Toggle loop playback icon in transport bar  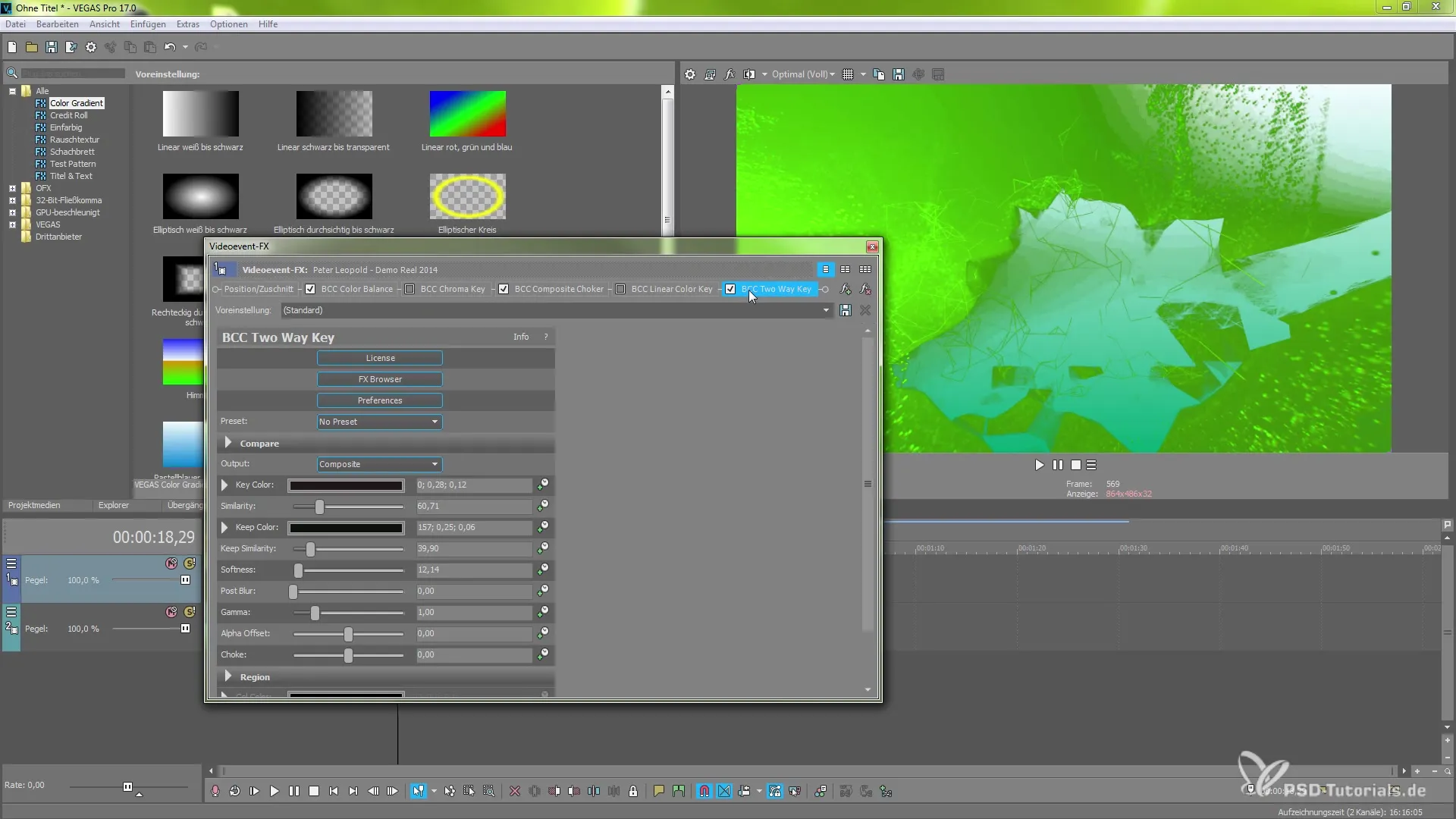[x=235, y=791]
